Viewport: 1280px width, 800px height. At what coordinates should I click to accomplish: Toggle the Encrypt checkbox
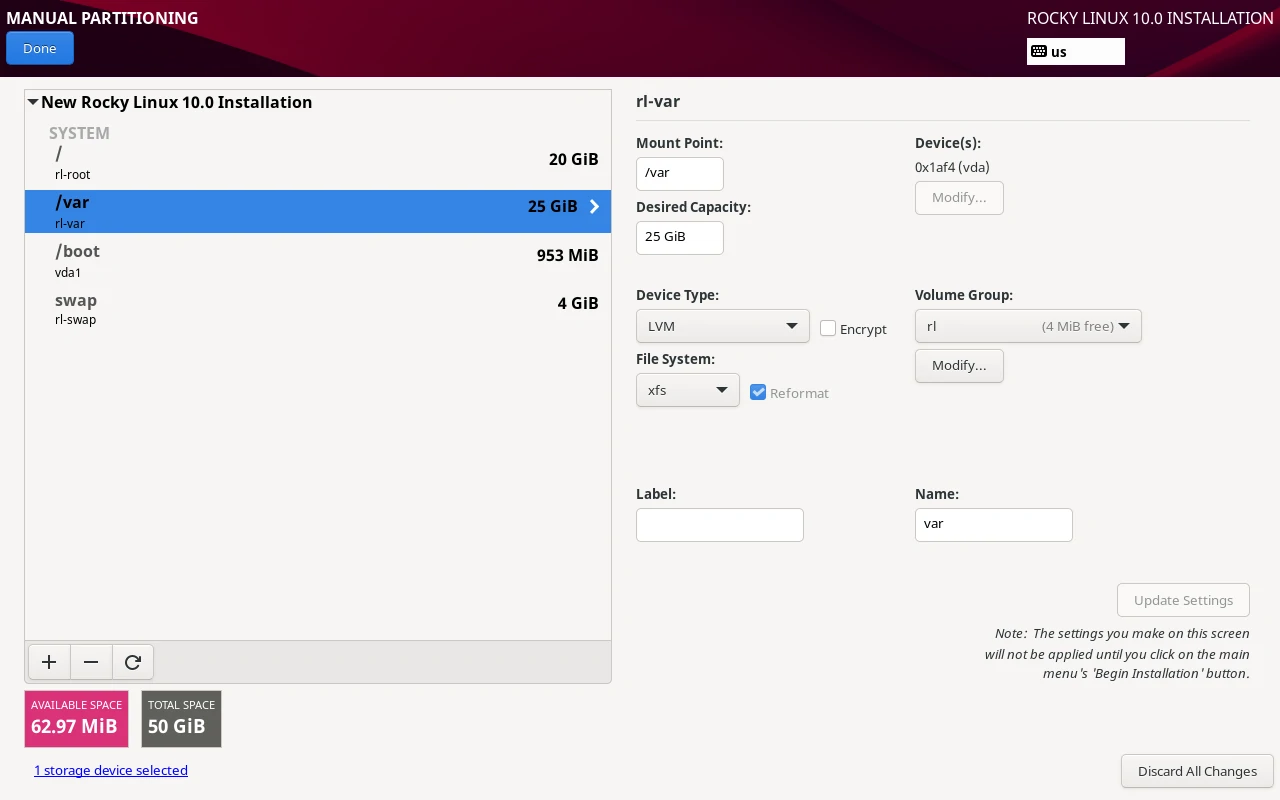pos(828,328)
